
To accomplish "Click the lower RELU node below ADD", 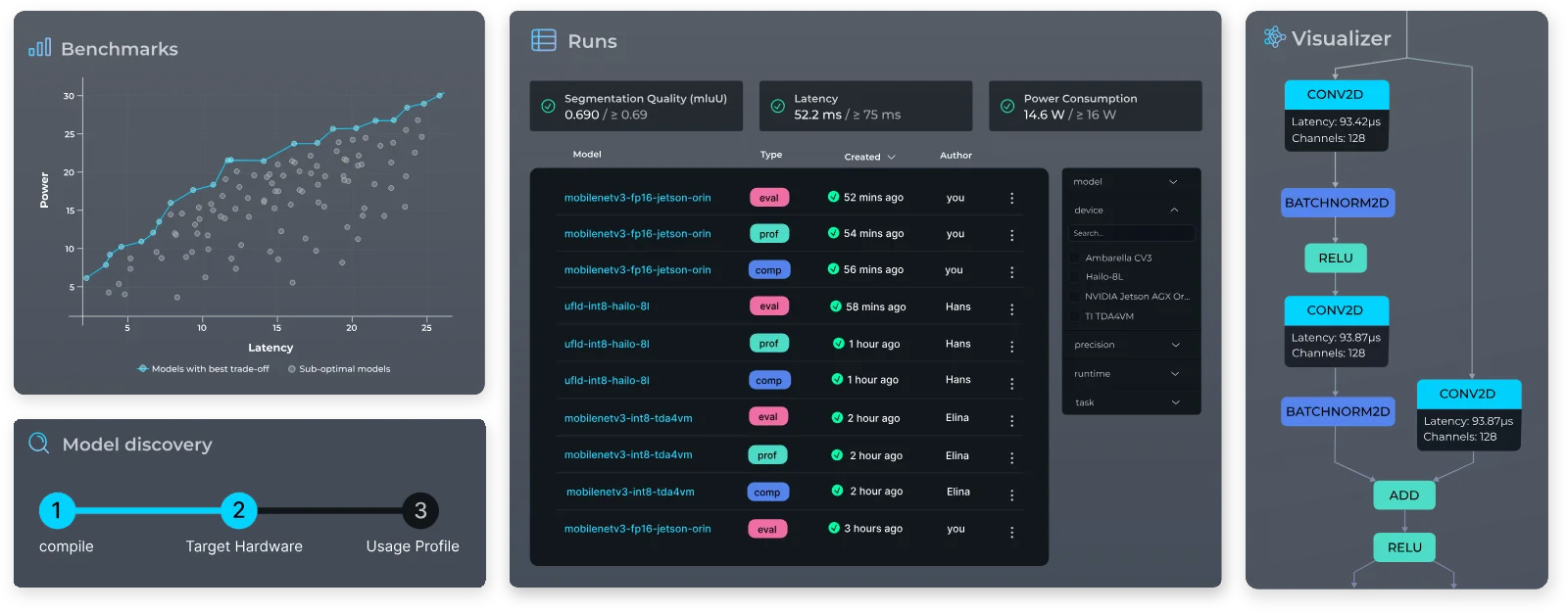I will (x=1404, y=547).
